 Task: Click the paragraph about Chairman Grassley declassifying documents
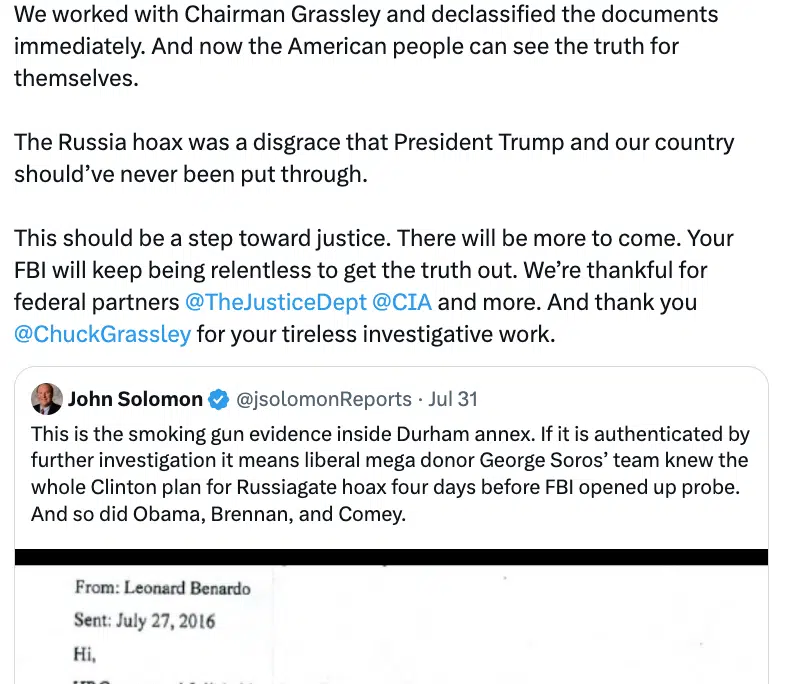pos(366,15)
